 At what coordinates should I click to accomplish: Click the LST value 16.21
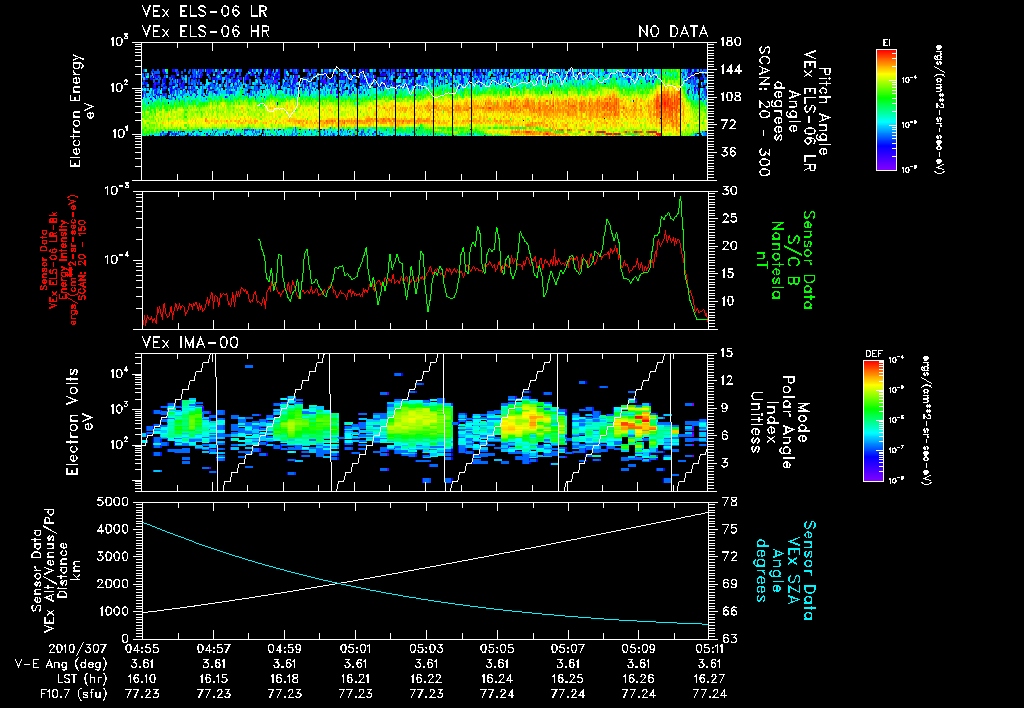coord(355,679)
